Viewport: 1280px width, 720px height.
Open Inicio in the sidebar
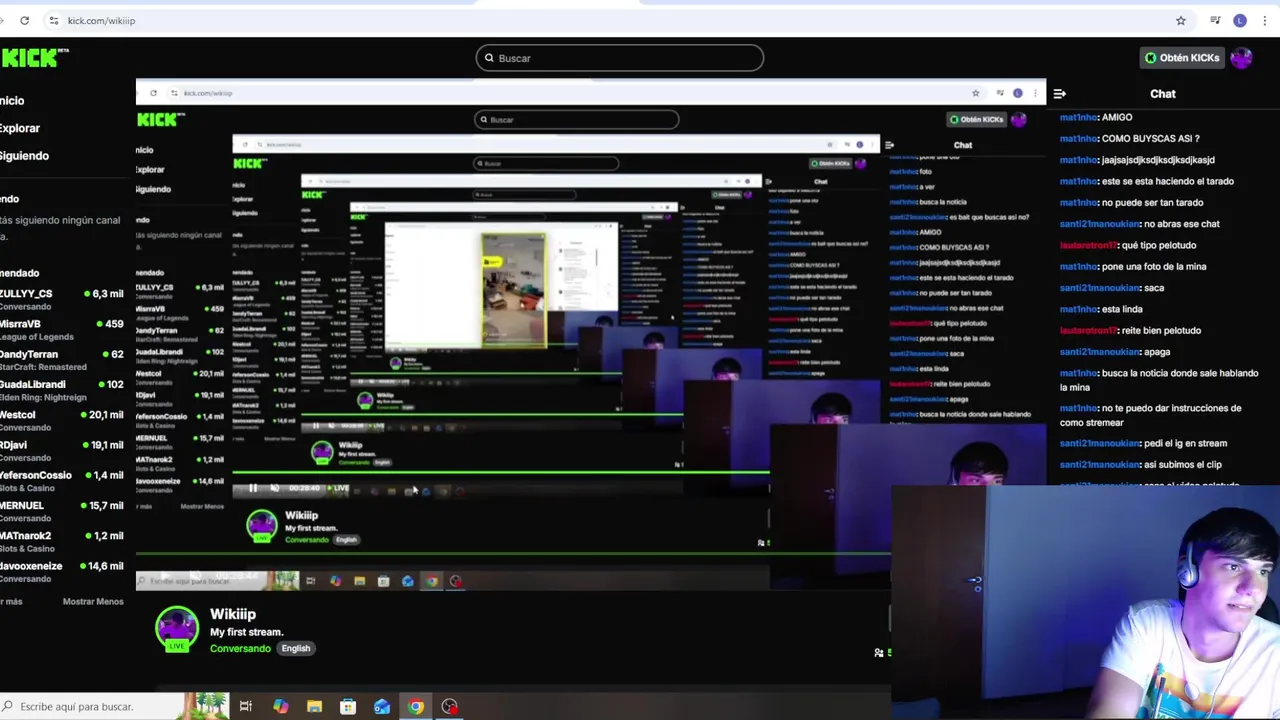[x=12, y=100]
